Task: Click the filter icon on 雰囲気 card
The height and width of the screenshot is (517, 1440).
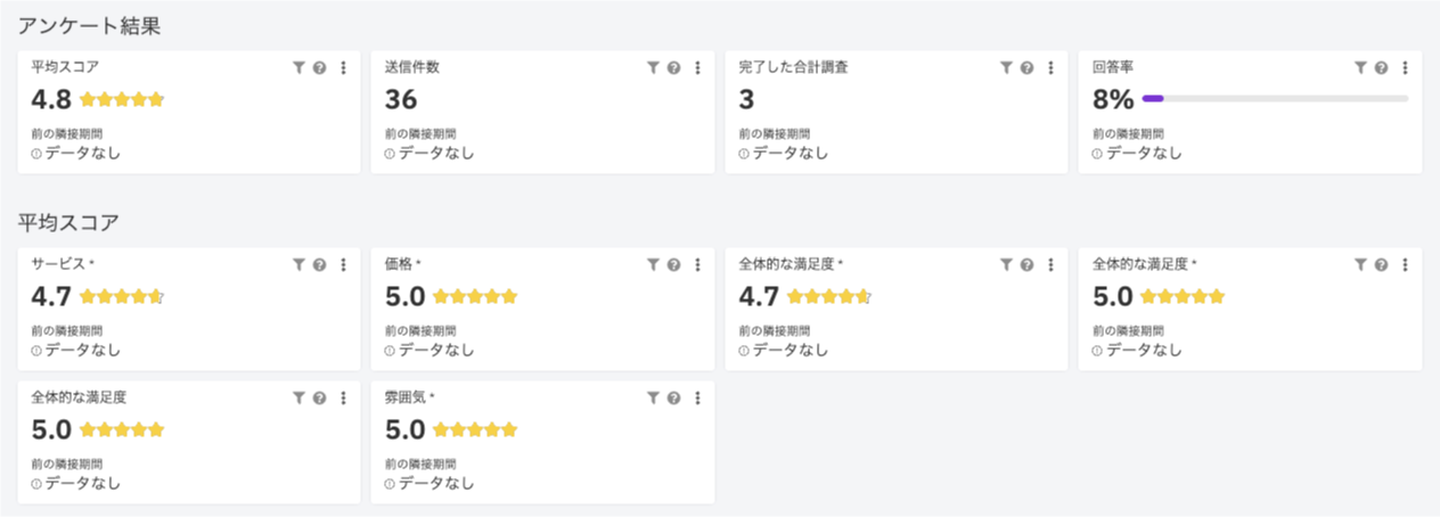Action: 652,398
